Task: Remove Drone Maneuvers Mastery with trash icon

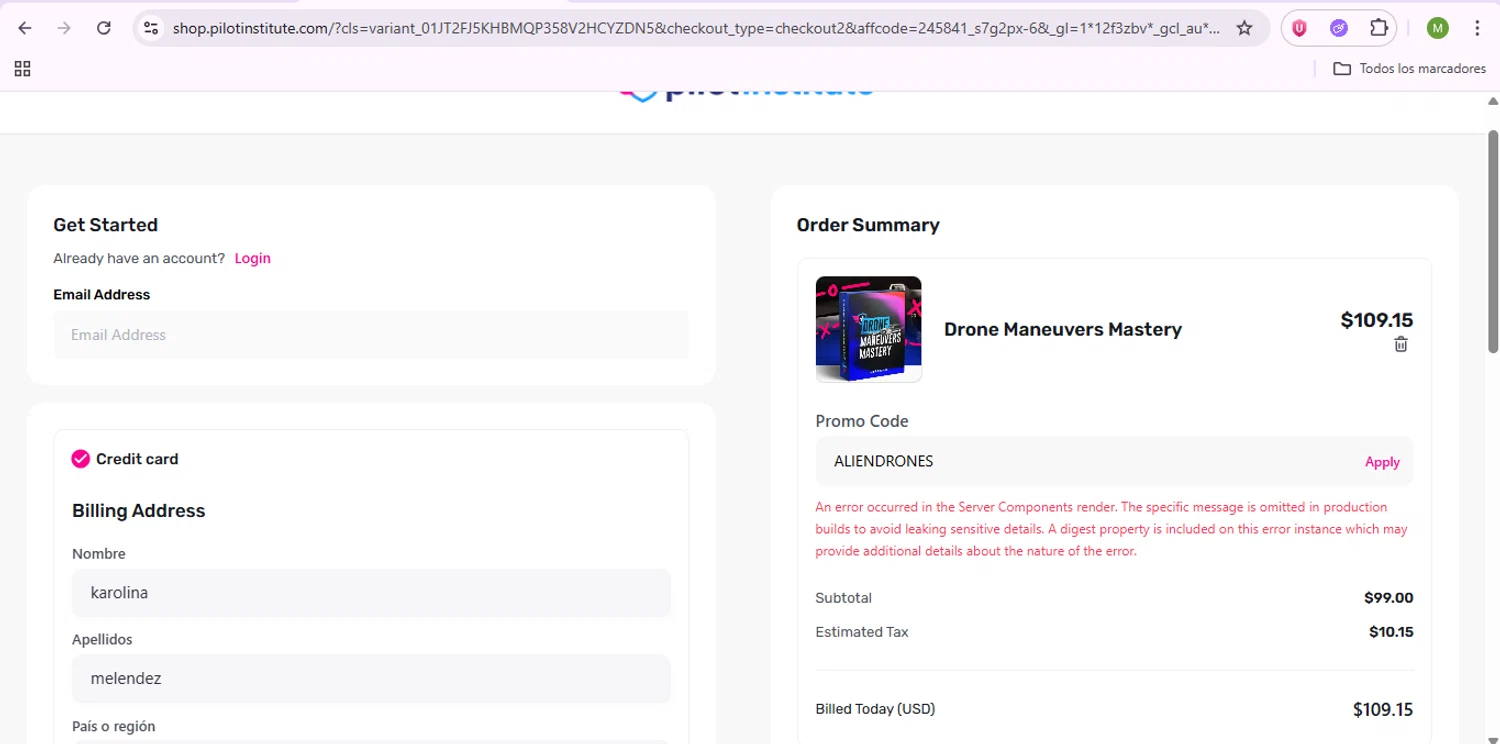Action: [x=1401, y=344]
